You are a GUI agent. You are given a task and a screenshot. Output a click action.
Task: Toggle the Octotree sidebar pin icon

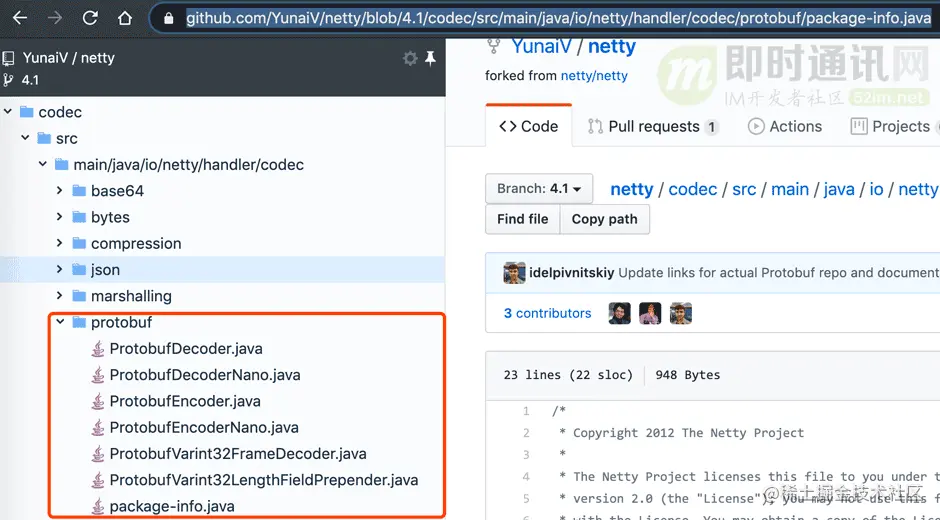(430, 58)
